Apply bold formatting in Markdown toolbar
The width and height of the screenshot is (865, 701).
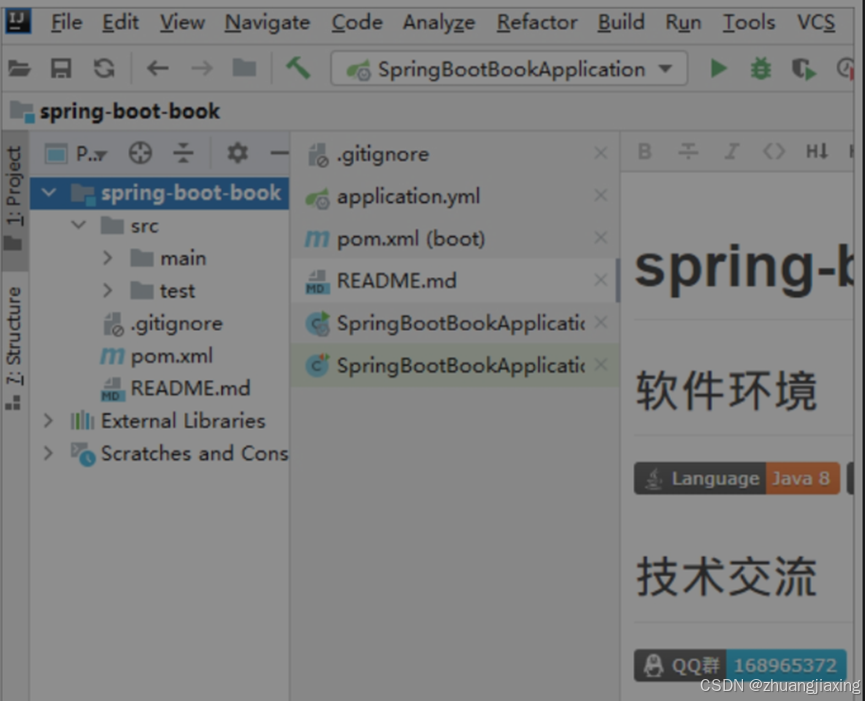[x=645, y=151]
